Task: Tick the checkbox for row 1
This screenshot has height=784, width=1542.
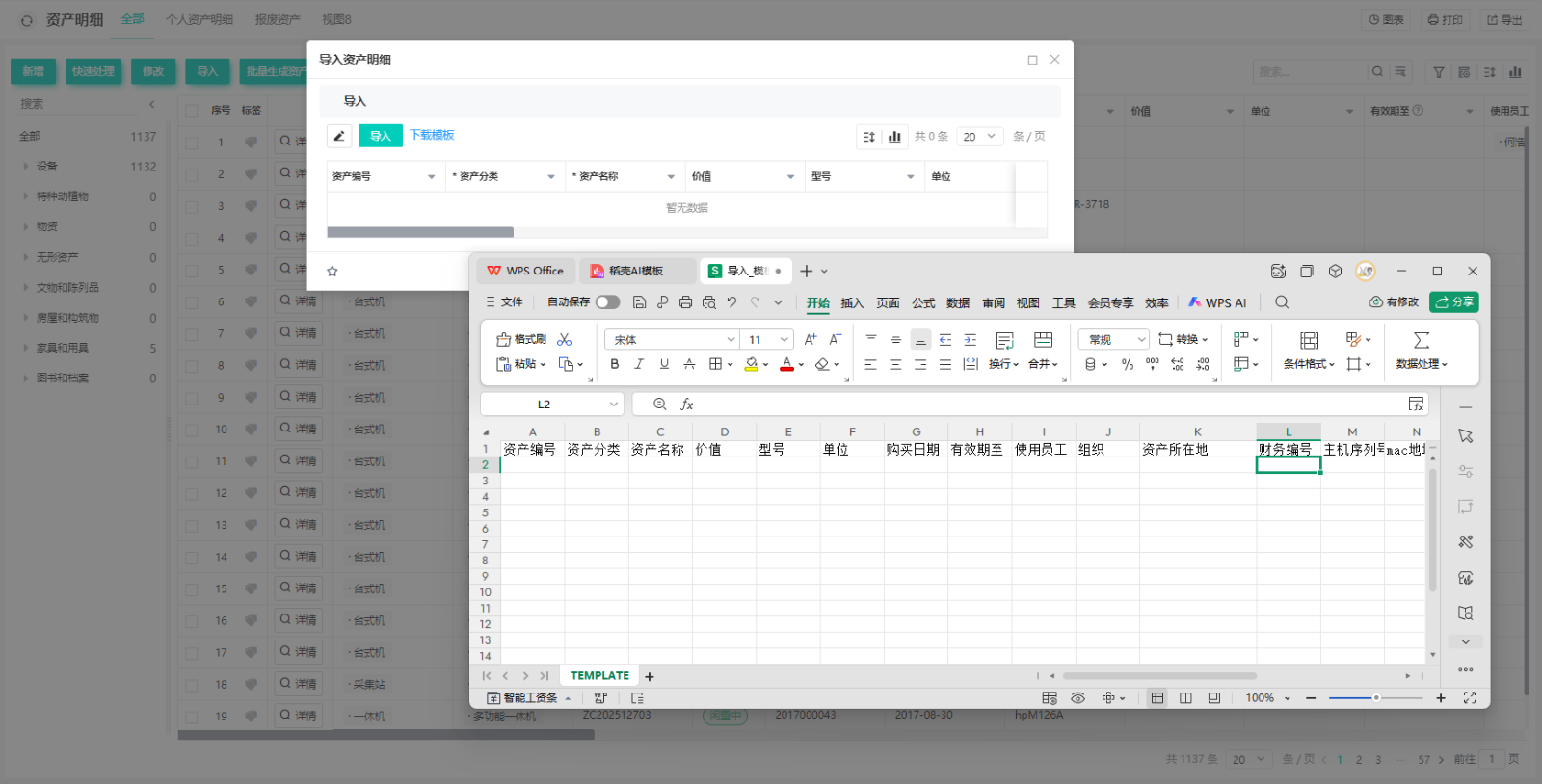Action: point(192,143)
